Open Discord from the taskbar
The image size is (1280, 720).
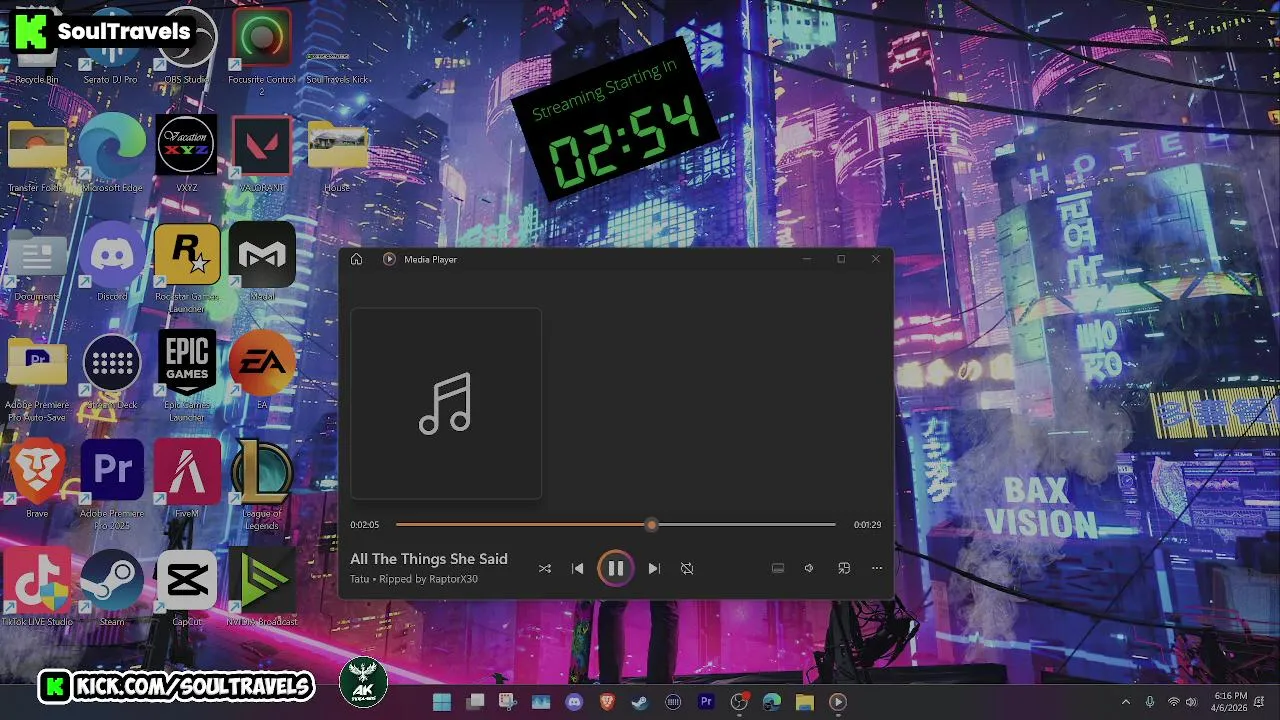(574, 702)
